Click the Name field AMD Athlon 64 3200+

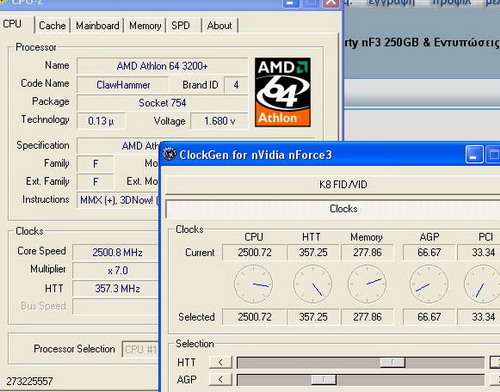click(162, 66)
